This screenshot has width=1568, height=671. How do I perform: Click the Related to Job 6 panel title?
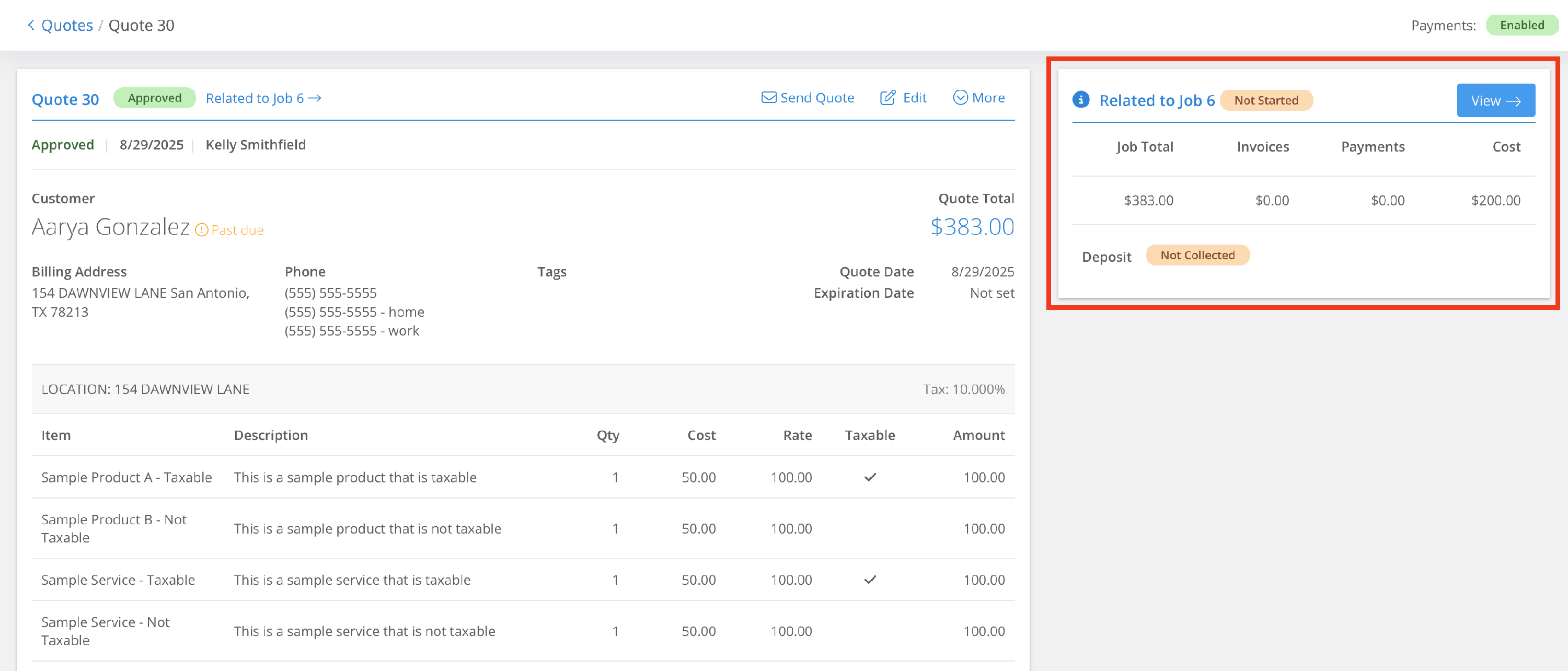click(x=1156, y=100)
